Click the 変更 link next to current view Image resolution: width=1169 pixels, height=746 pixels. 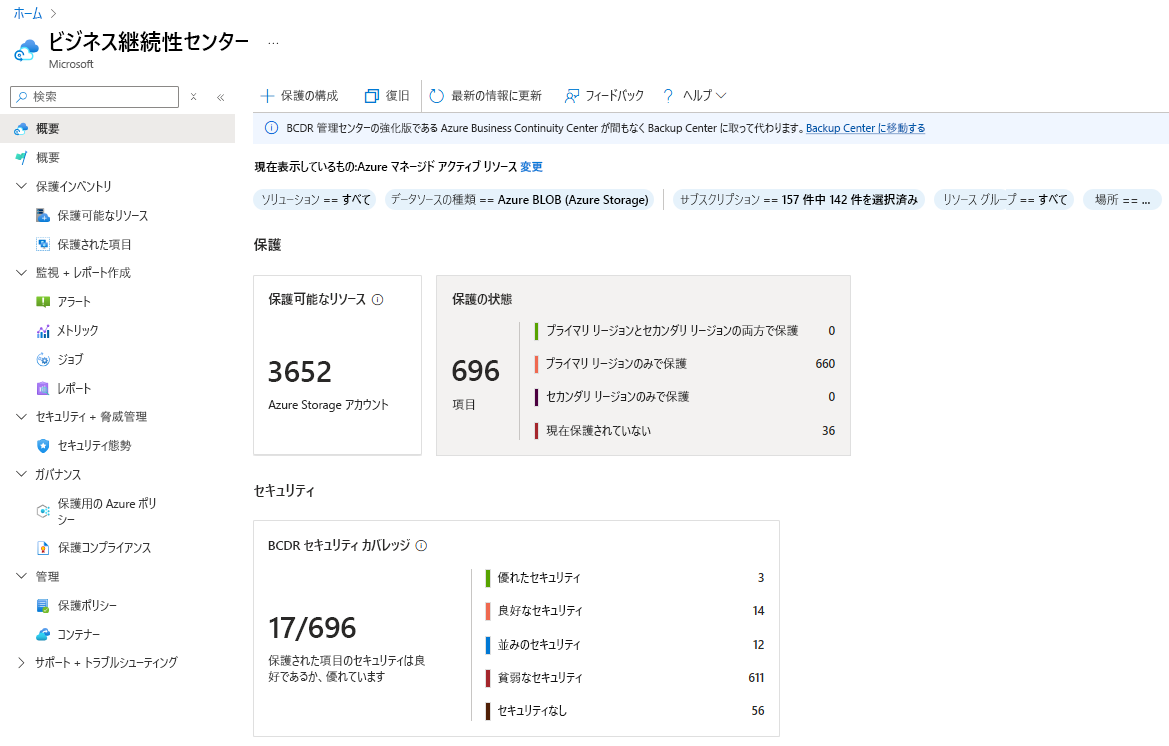[x=532, y=167]
